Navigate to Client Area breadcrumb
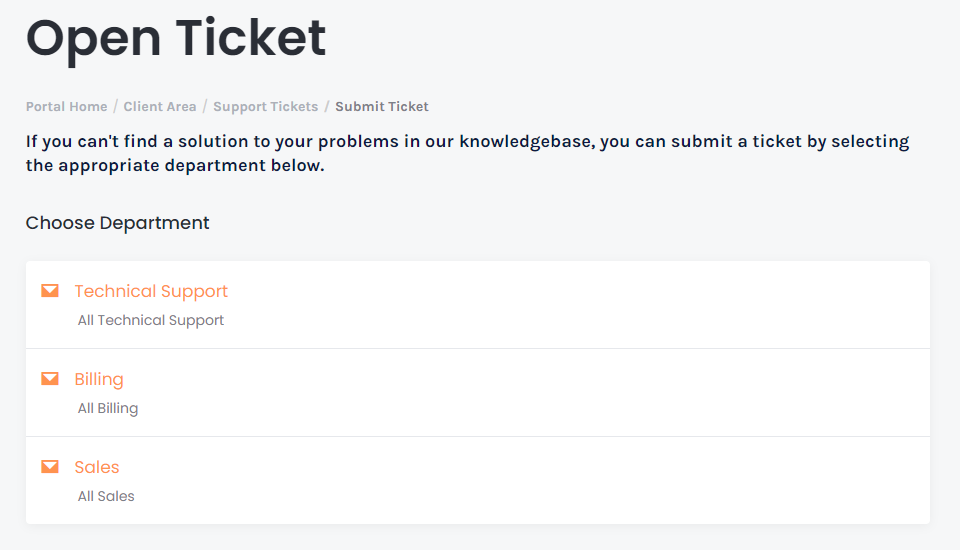Screen dimensions: 960x550 pyautogui.click(x=160, y=106)
